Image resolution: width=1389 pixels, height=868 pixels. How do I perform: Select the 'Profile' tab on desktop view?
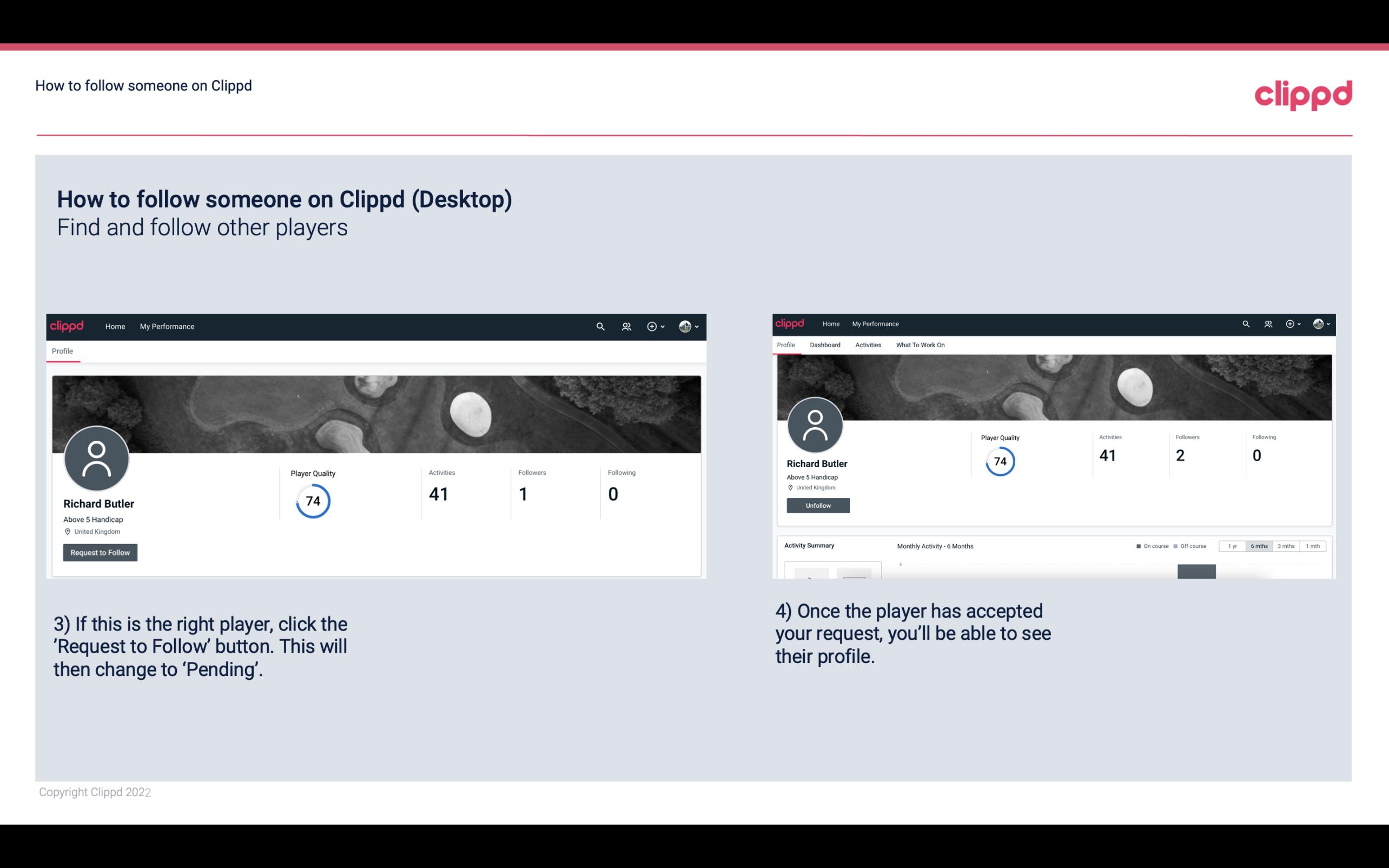(x=62, y=351)
